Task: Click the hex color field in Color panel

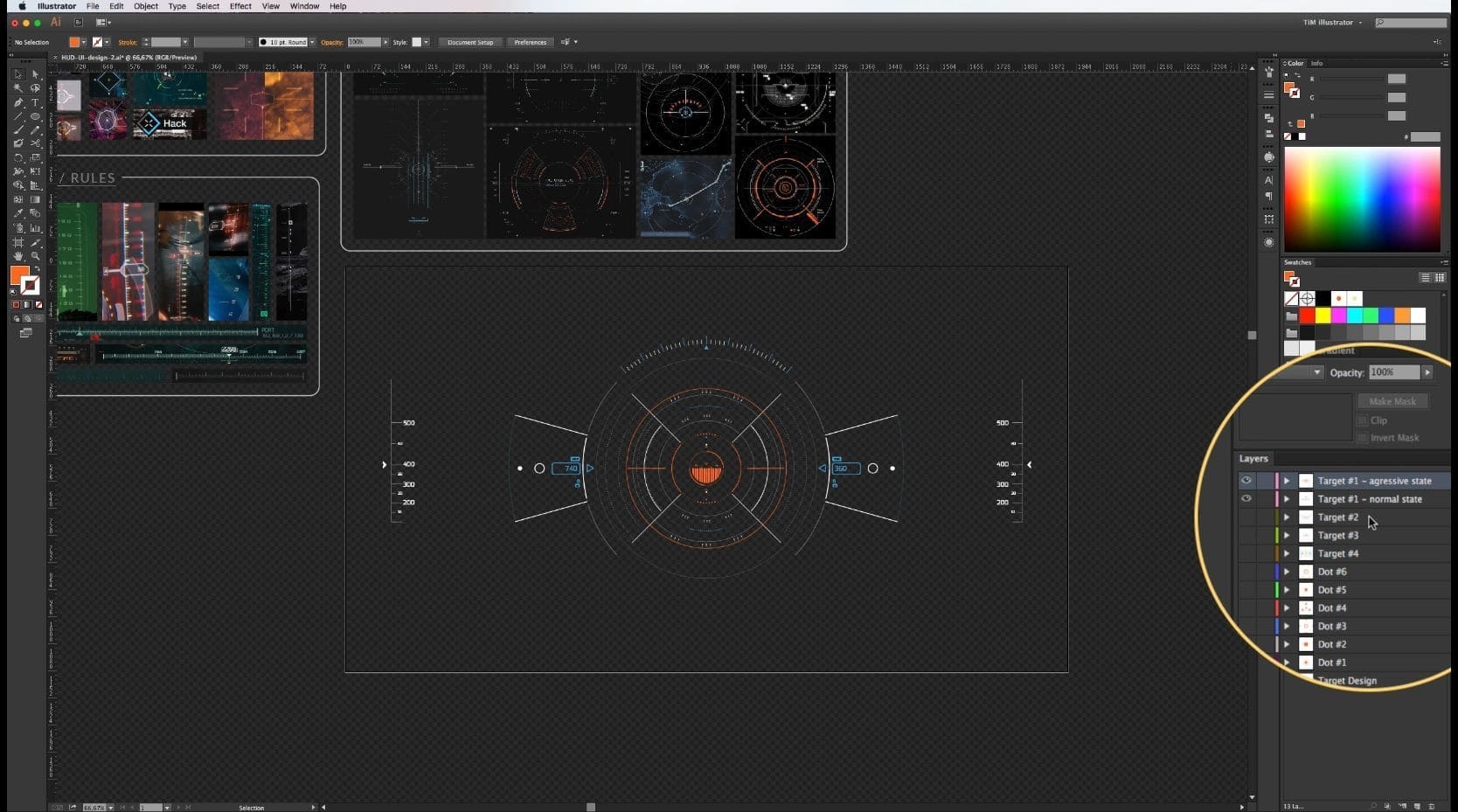Action: click(x=1425, y=136)
